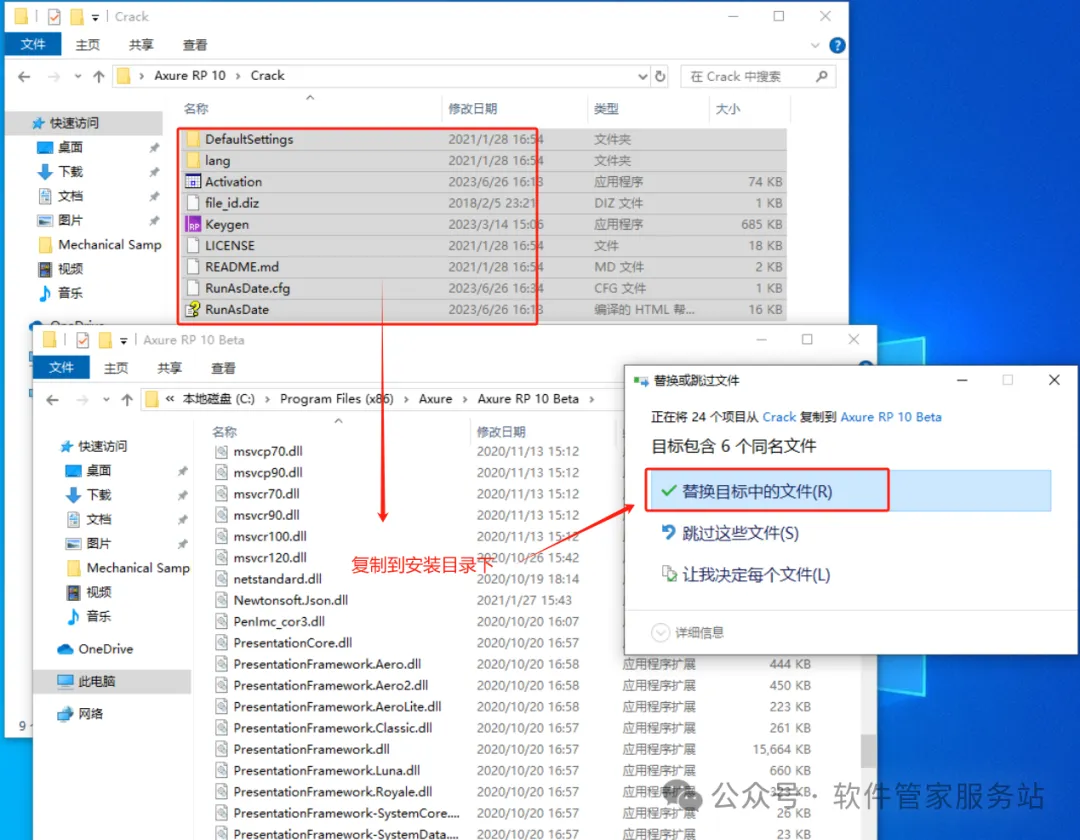Expand address history dropdown in Crack window
This screenshot has height=840, width=1080.
click(x=642, y=76)
